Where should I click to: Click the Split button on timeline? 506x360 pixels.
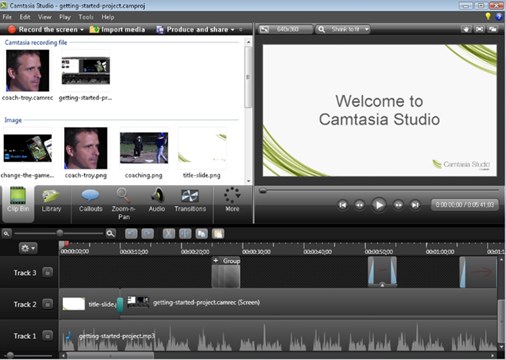[x=185, y=234]
